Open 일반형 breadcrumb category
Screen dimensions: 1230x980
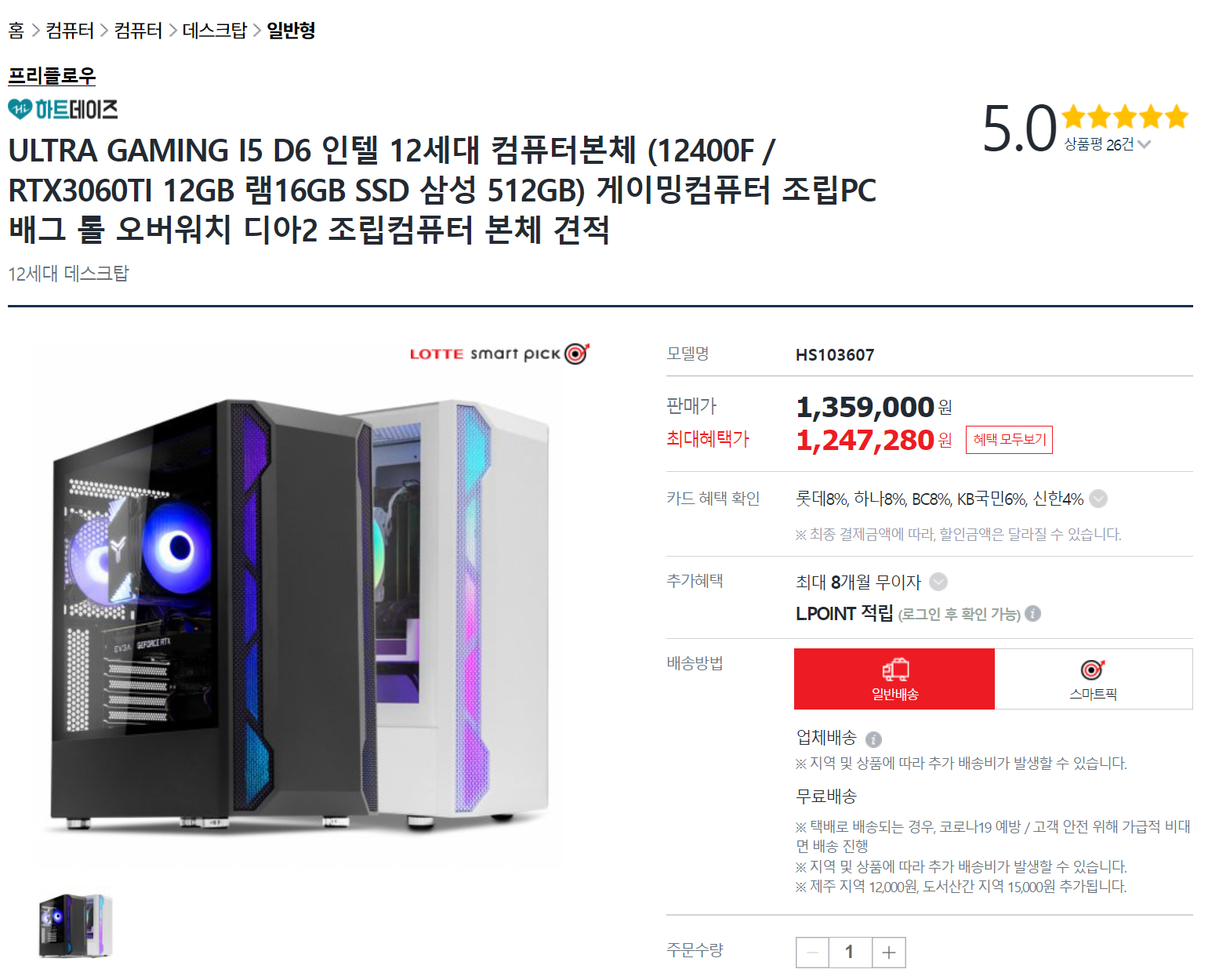click(291, 31)
